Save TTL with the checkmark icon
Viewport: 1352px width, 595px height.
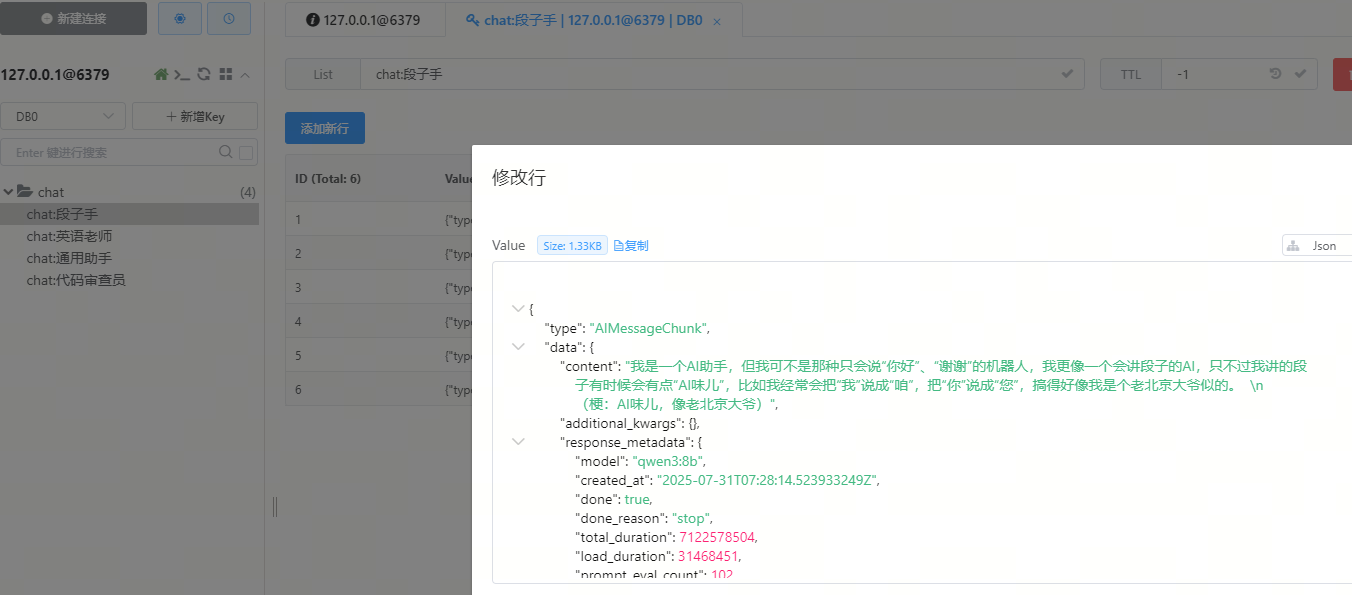1300,74
